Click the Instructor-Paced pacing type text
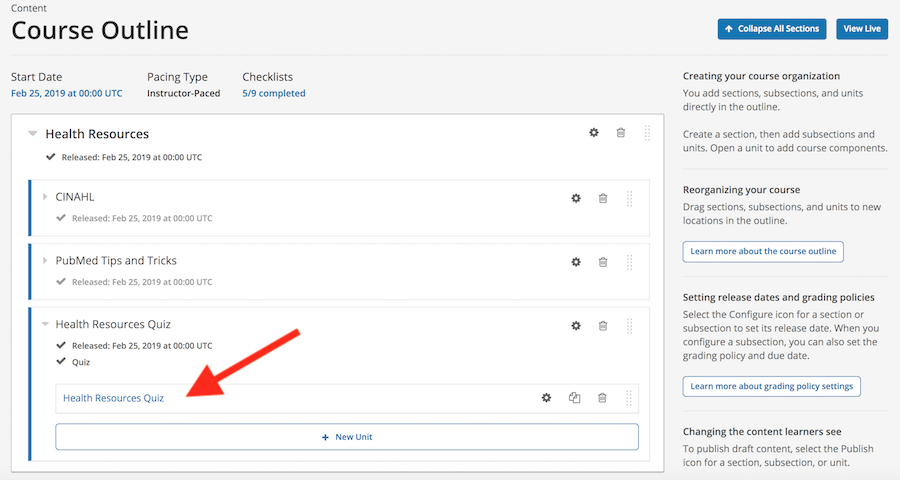Screen dimensions: 900x480 [x=184, y=93]
